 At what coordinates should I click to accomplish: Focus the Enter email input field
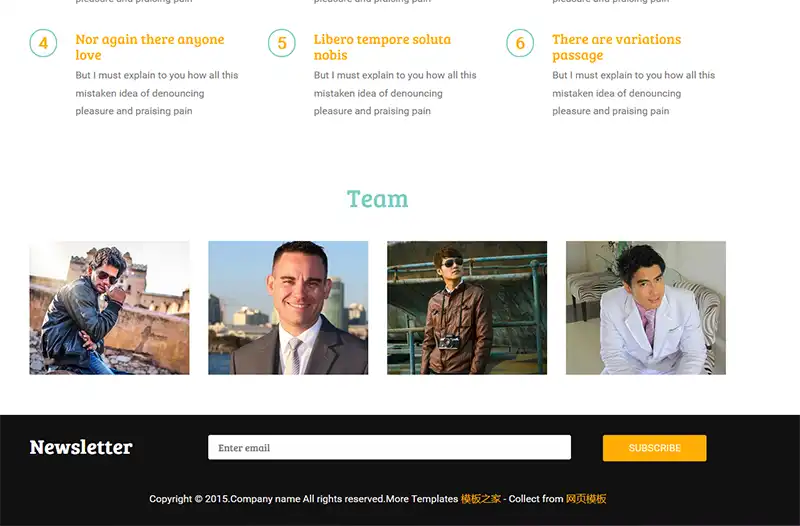point(389,447)
